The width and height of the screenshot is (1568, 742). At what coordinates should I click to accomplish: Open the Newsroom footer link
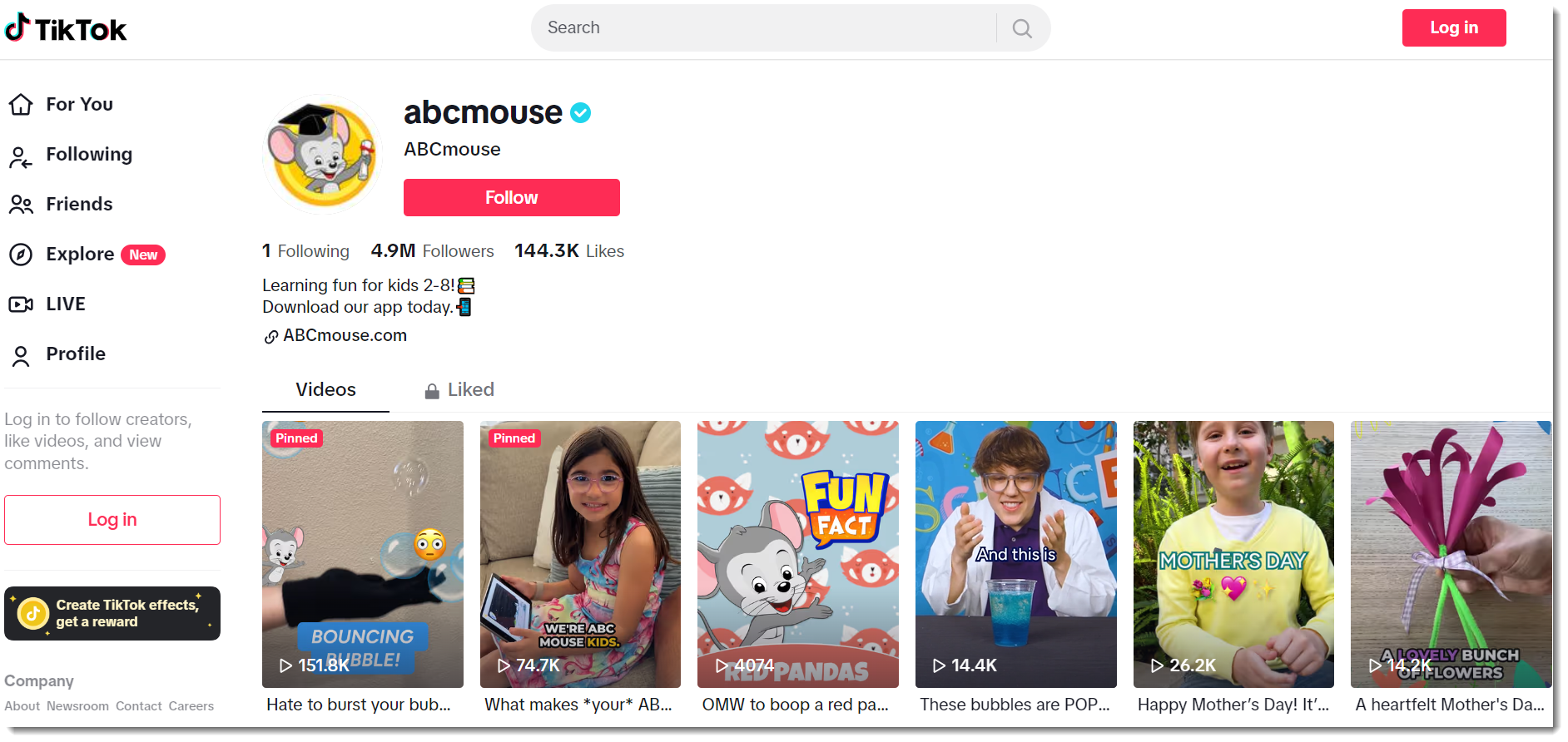(77, 706)
